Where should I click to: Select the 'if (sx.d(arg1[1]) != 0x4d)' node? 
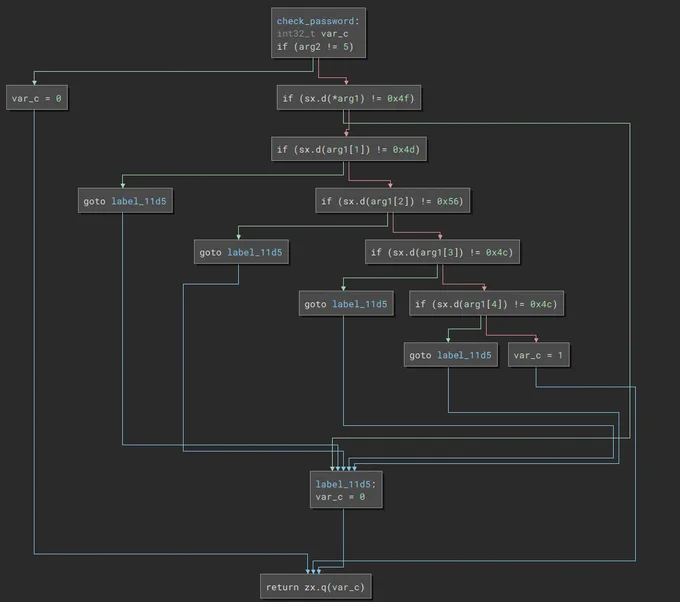(x=349, y=149)
